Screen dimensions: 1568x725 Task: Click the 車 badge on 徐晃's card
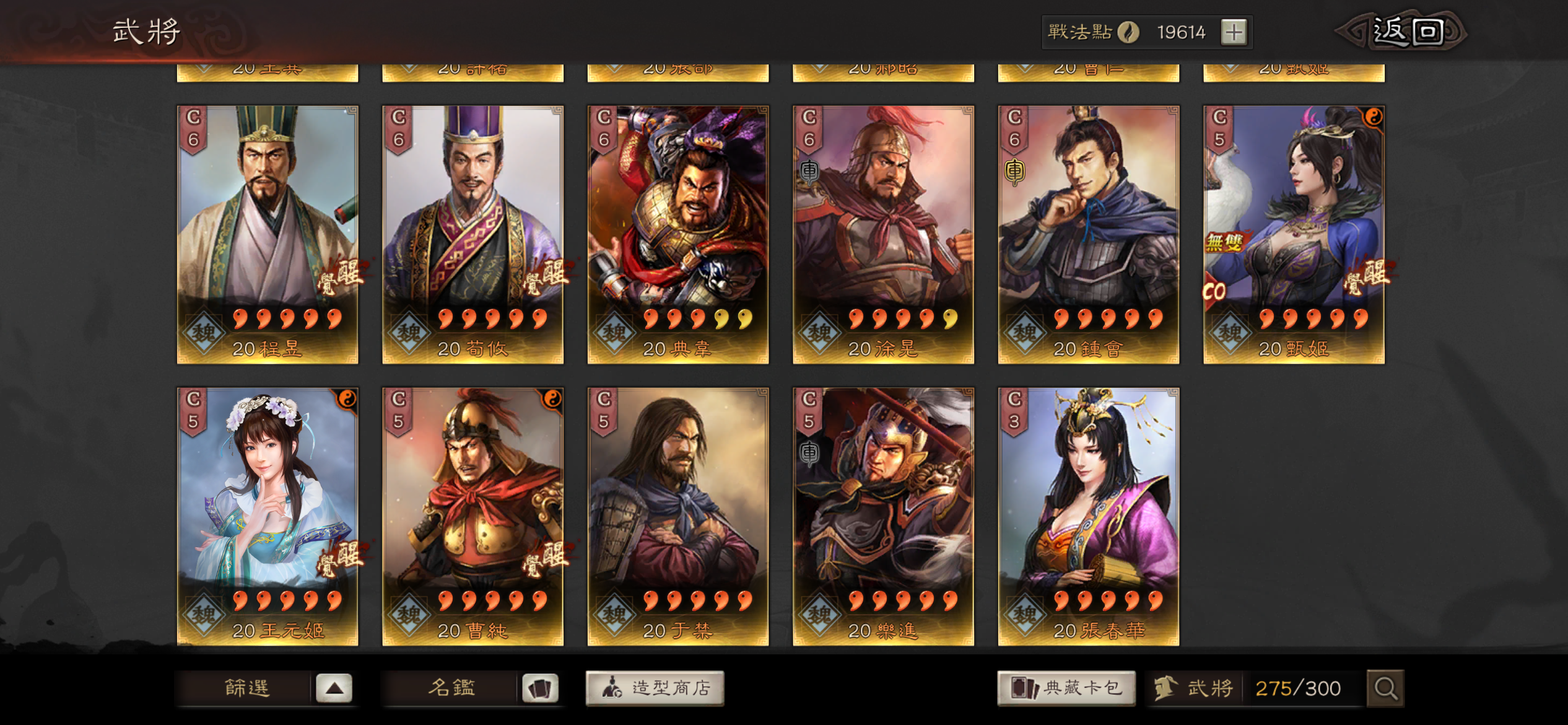809,171
